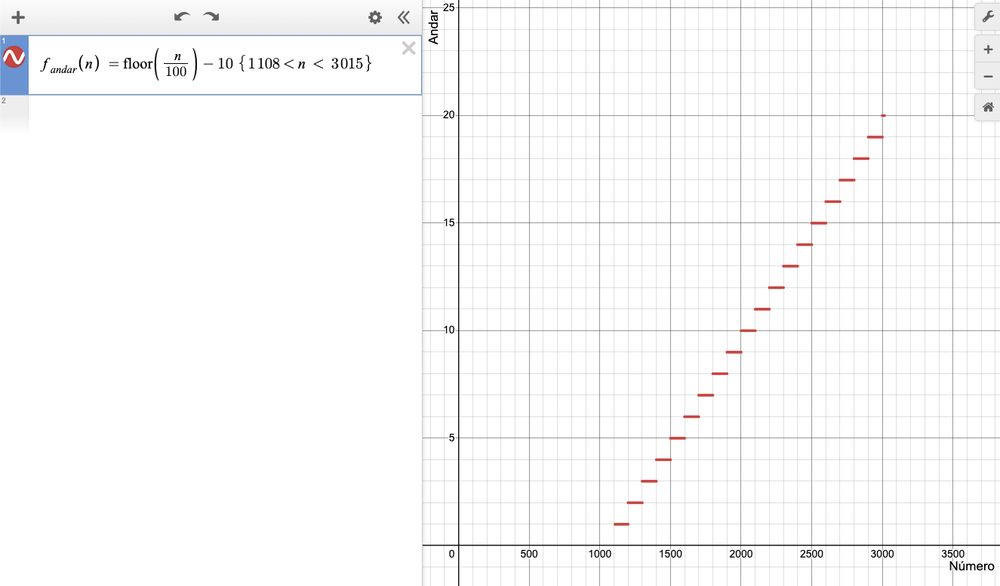Click the lowest red step segment at y=1

[x=621, y=524]
